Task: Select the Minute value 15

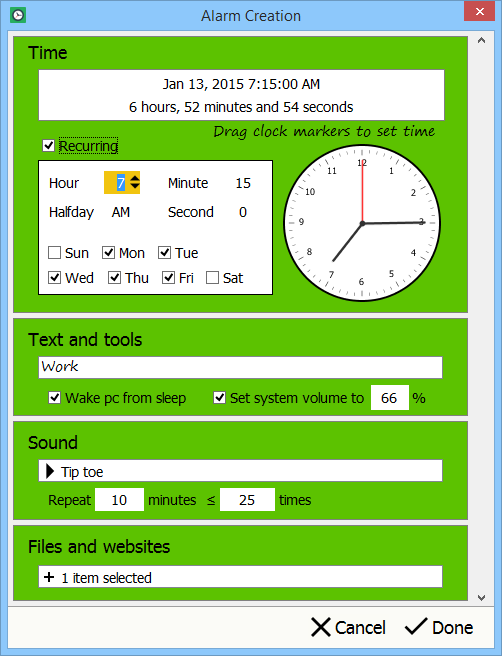Action: coord(243,183)
